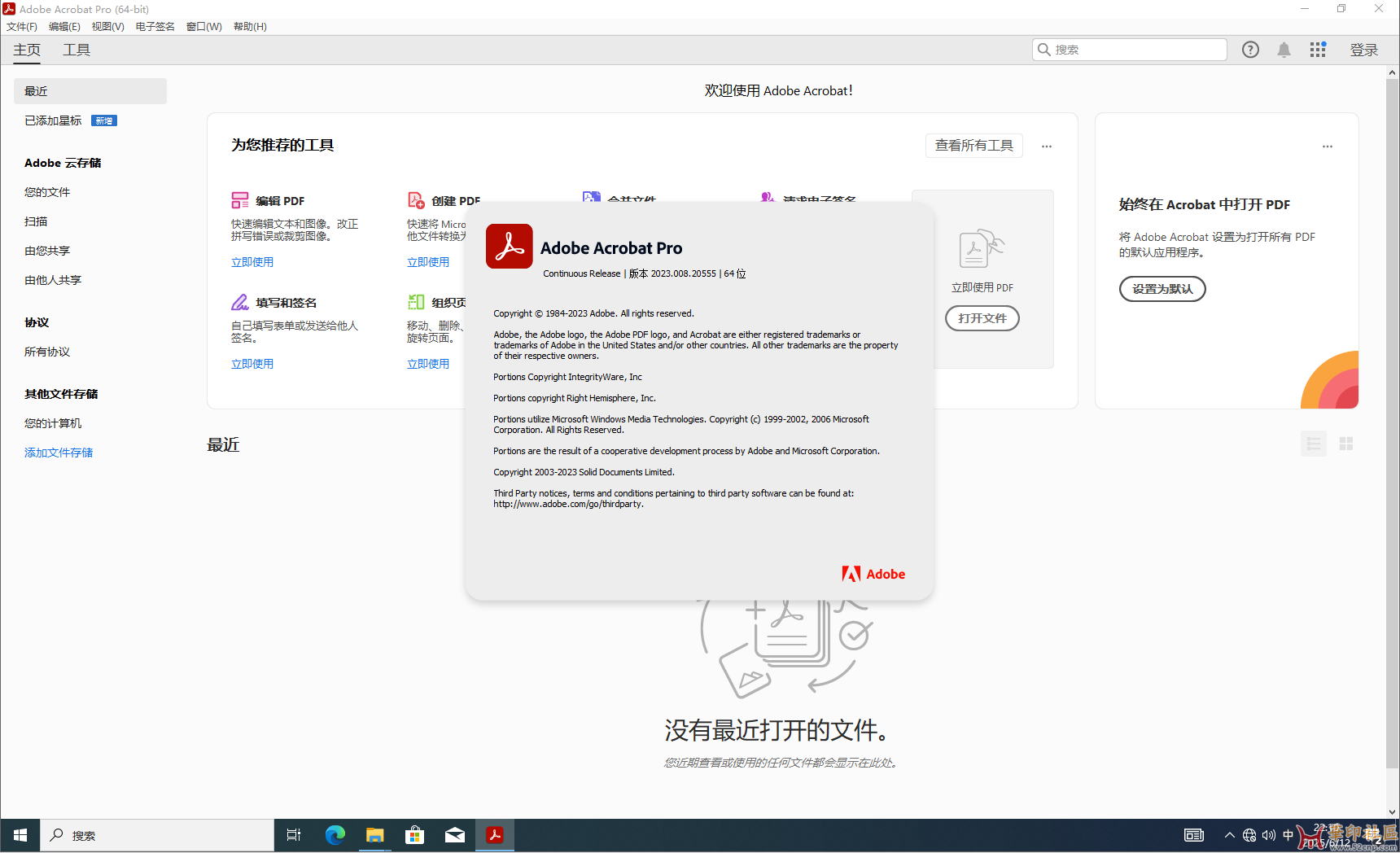Open the 编辑(E) menu
The width and height of the screenshot is (1400, 853).
tap(64, 27)
